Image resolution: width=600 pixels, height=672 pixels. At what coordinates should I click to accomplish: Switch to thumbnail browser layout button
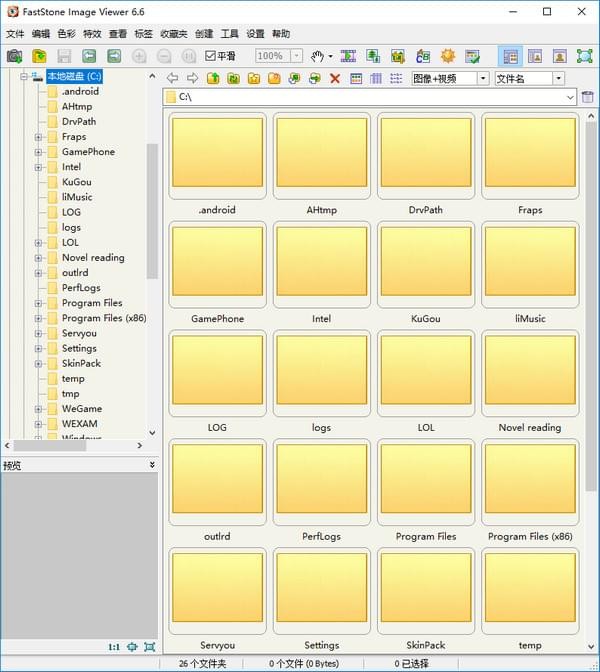point(510,56)
